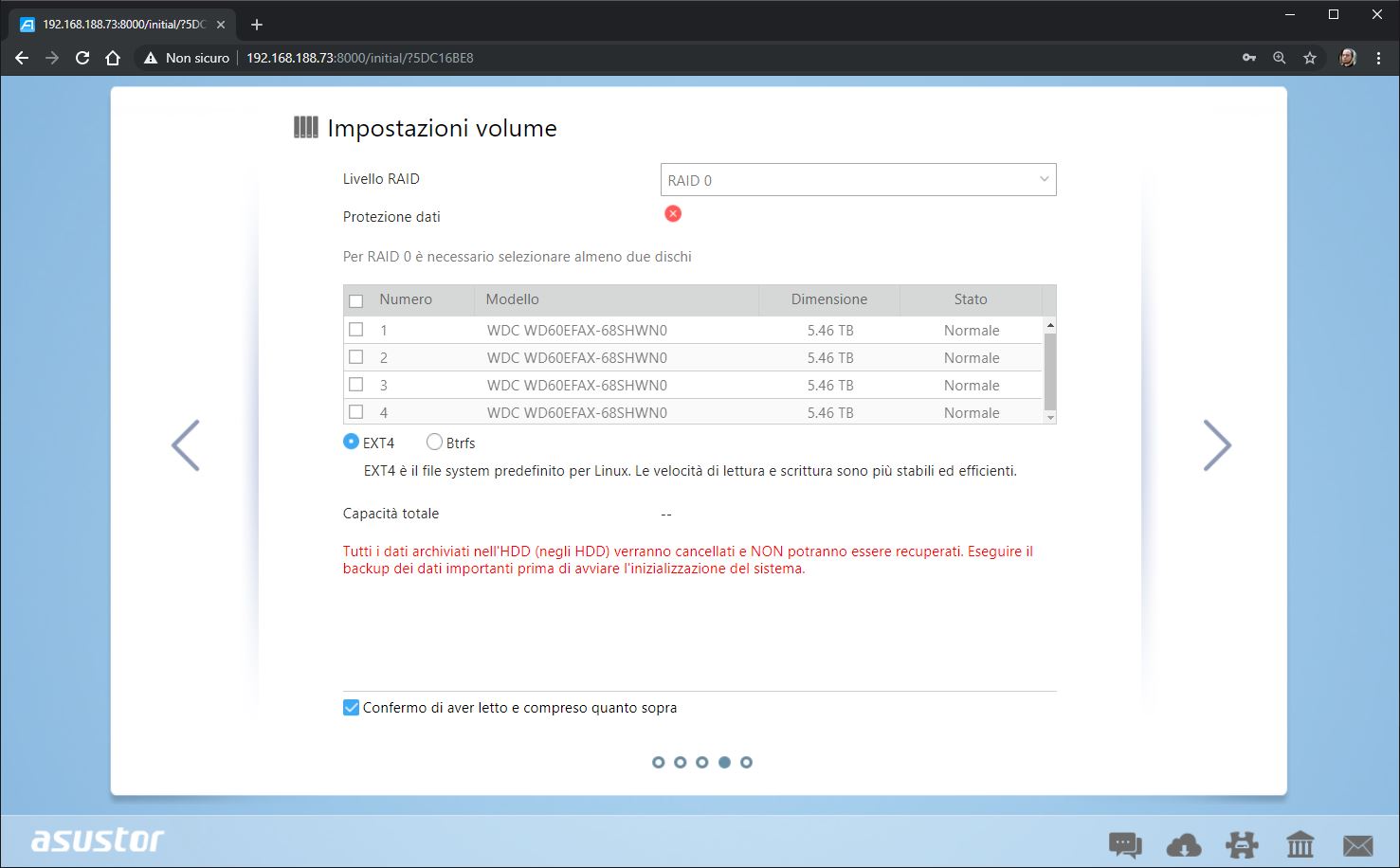Jump to first wizard step dot
1400x868 pixels.
tap(659, 762)
